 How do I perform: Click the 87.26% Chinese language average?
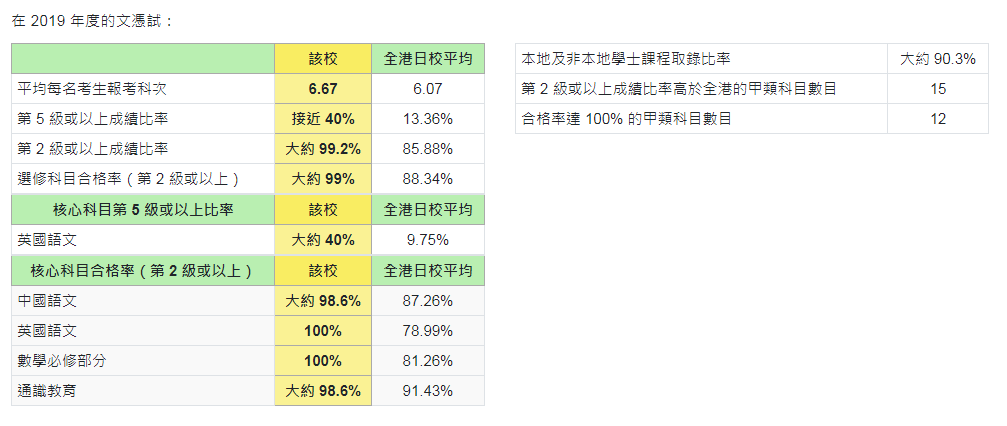428,301
